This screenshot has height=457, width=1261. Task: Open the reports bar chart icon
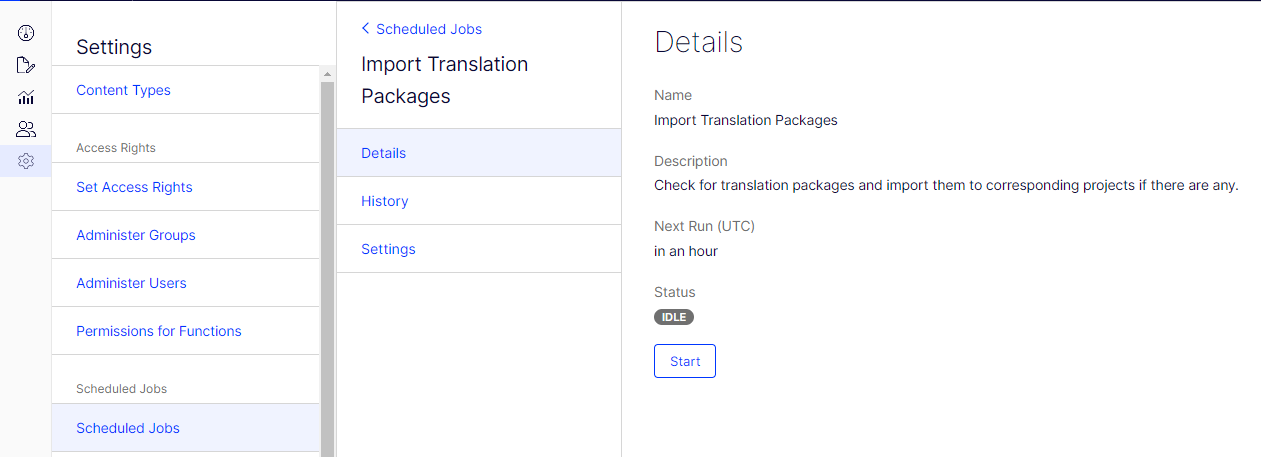(26, 97)
